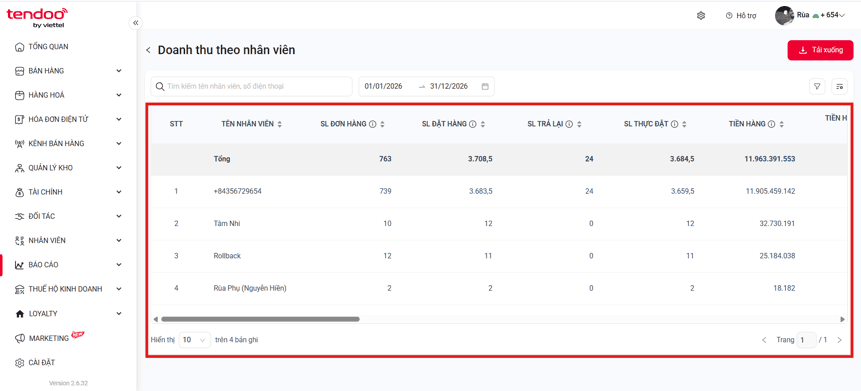This screenshot has height=391, width=861.
Task: Open the column settings icon
Action: (840, 86)
